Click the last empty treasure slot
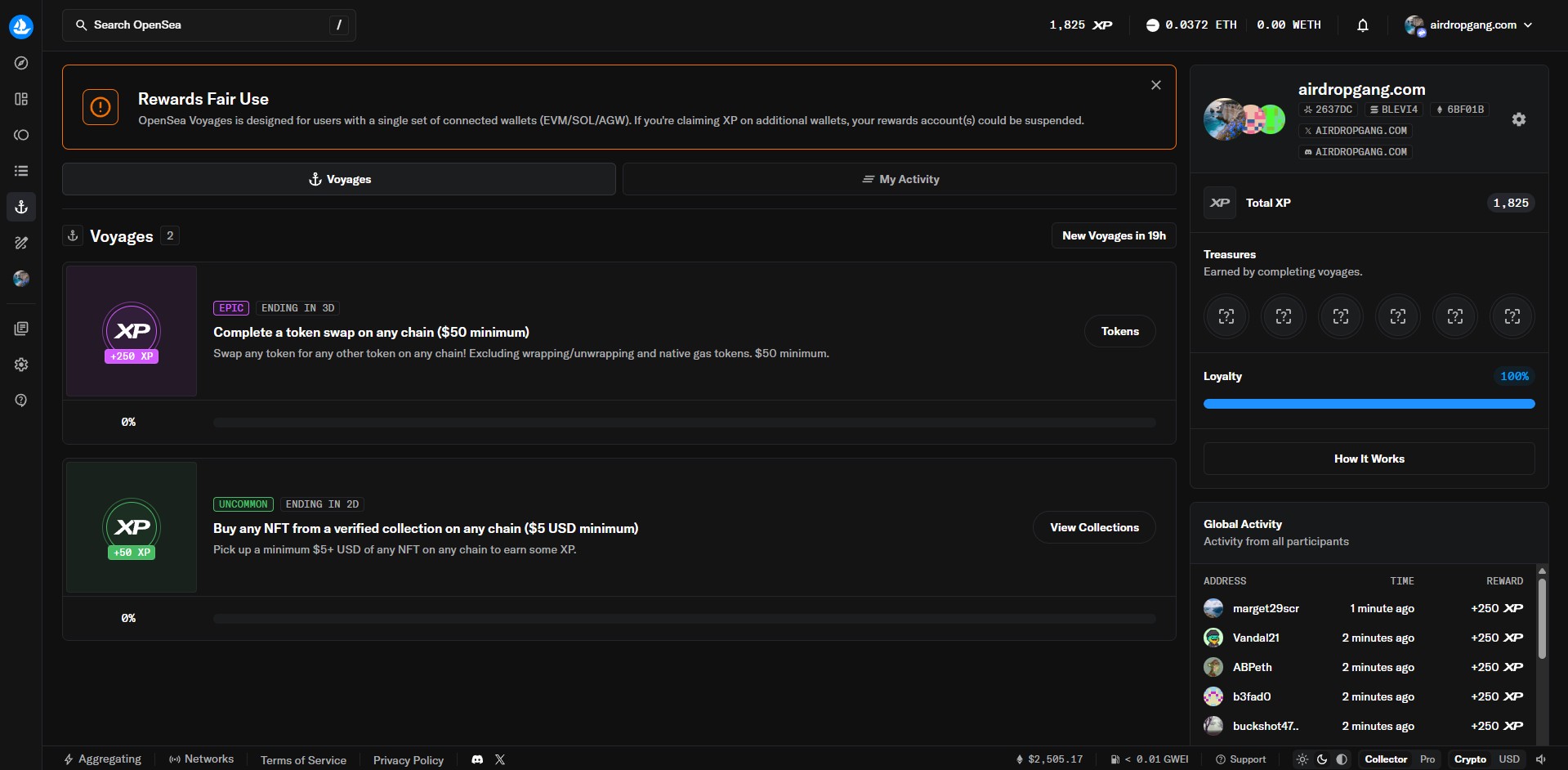 pos(1512,316)
